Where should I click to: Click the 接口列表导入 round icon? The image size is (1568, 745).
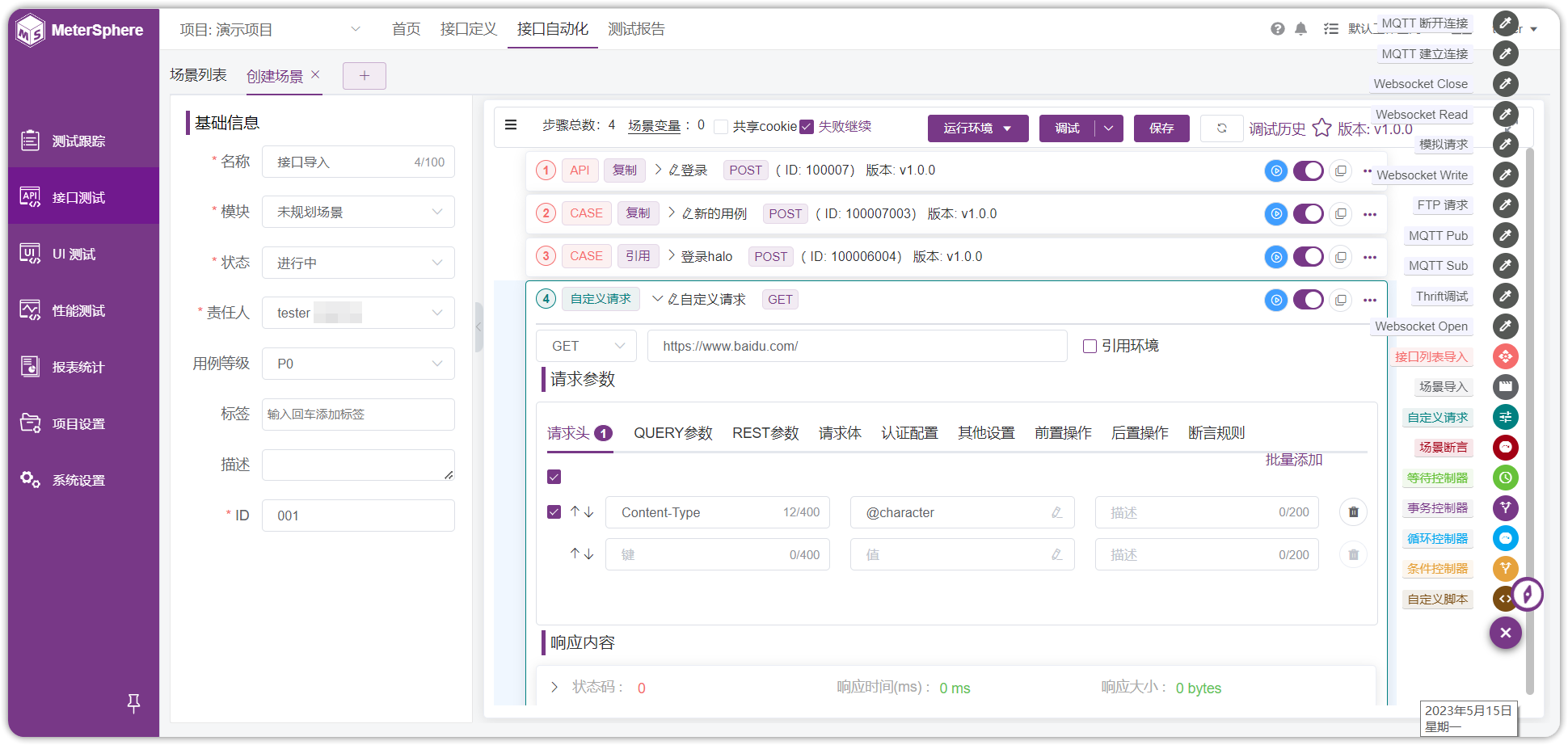1505,356
